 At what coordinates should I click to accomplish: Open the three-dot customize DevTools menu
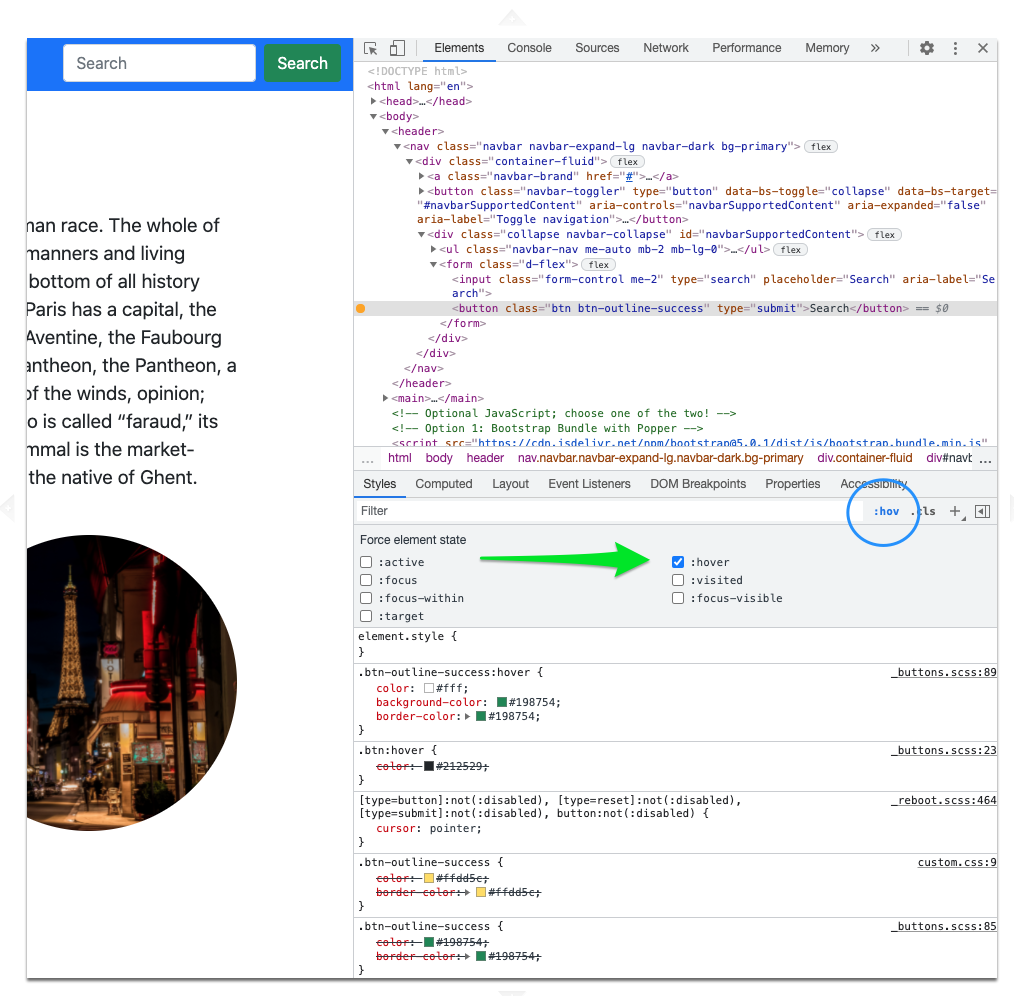tap(955, 47)
